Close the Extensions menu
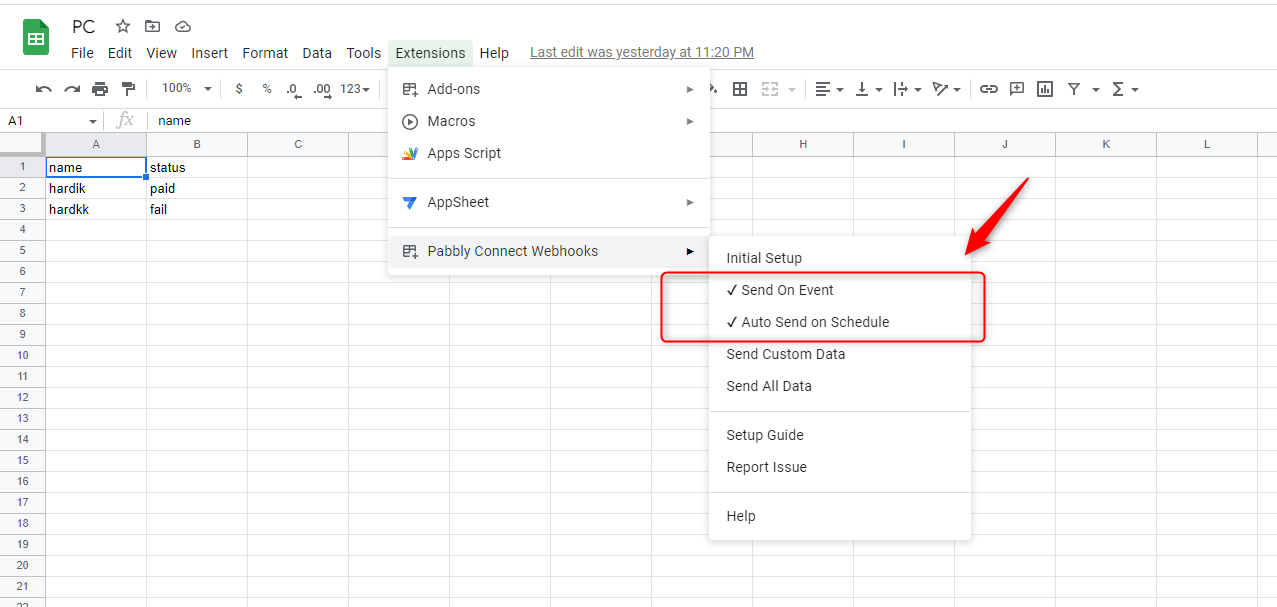The width and height of the screenshot is (1277, 607). [430, 53]
